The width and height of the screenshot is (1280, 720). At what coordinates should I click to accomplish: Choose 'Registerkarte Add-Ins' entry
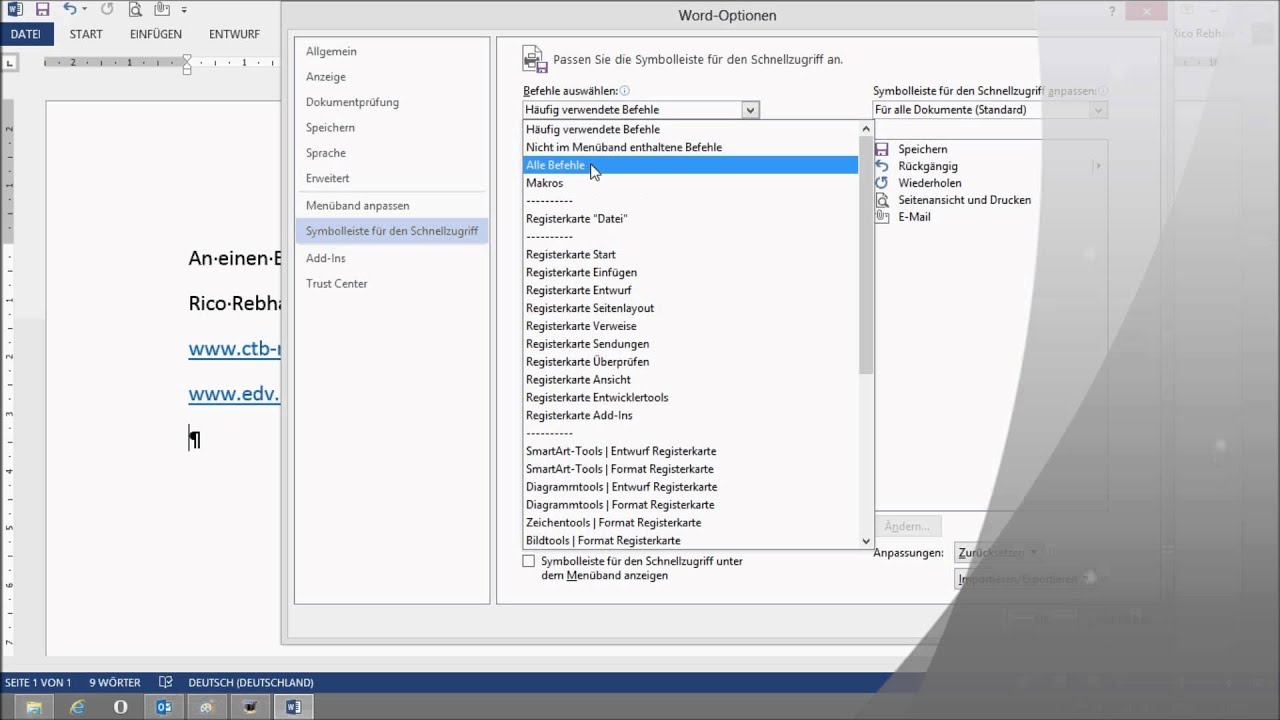click(690, 416)
